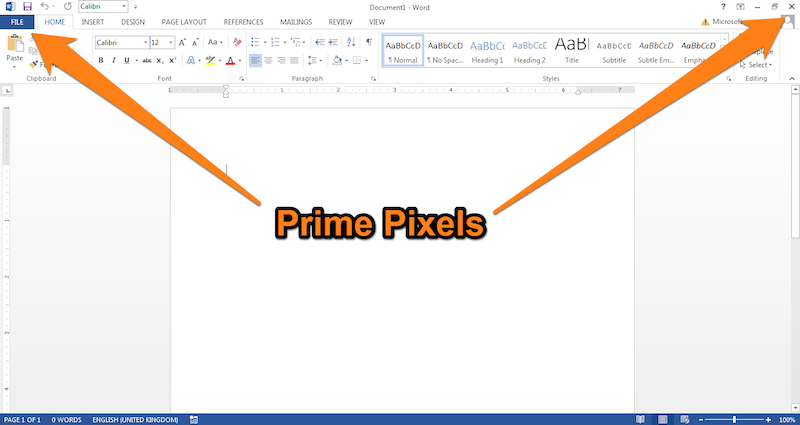The height and width of the screenshot is (425, 800).
Task: Open the FILE tab
Action: (19, 21)
